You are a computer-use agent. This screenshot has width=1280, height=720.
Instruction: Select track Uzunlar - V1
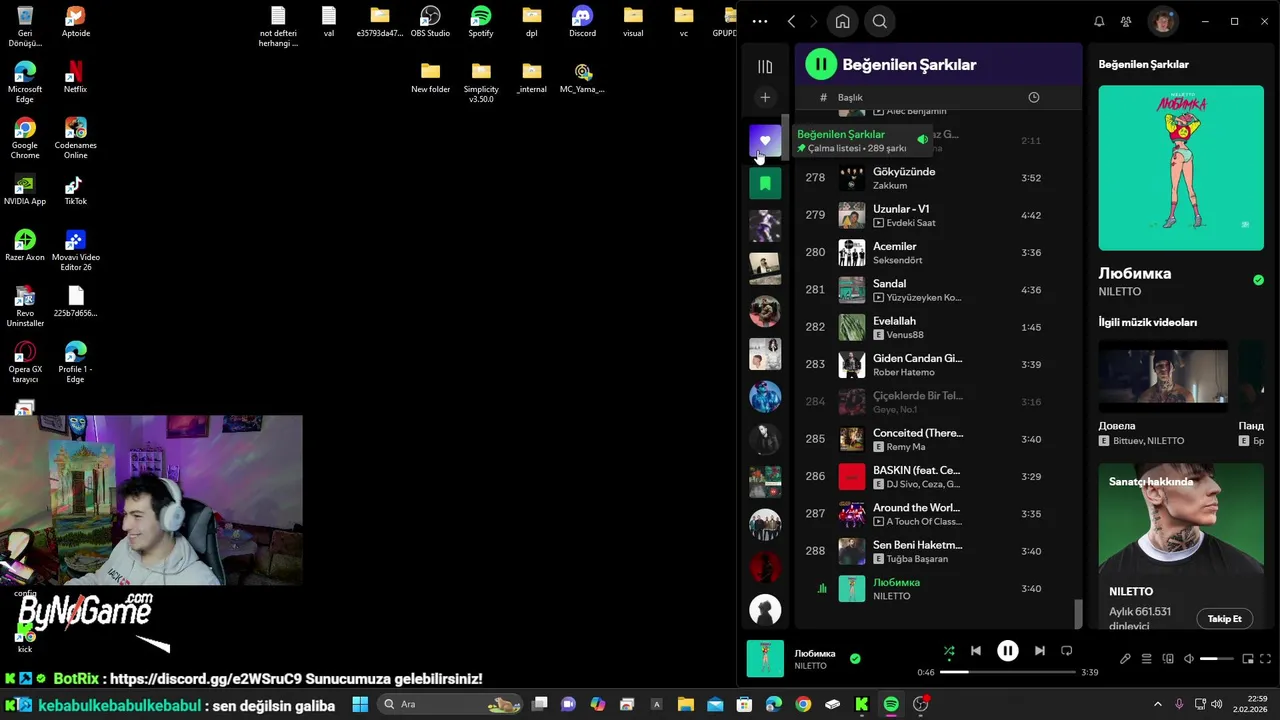click(936, 215)
